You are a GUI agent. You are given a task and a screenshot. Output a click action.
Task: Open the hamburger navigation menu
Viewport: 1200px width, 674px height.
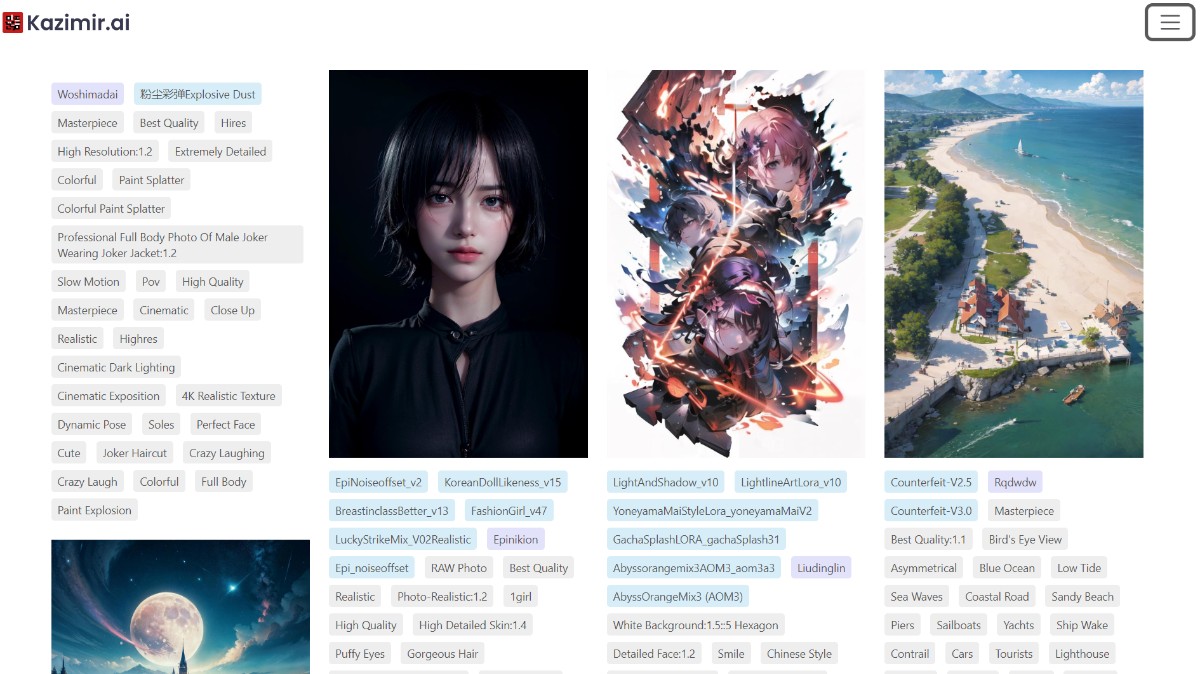(x=1170, y=22)
